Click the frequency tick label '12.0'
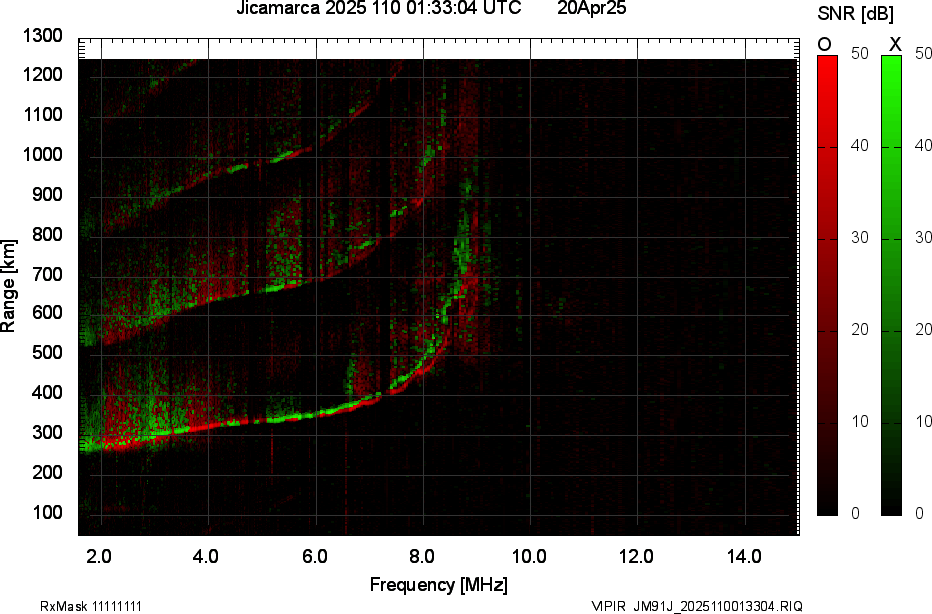 click(x=636, y=556)
